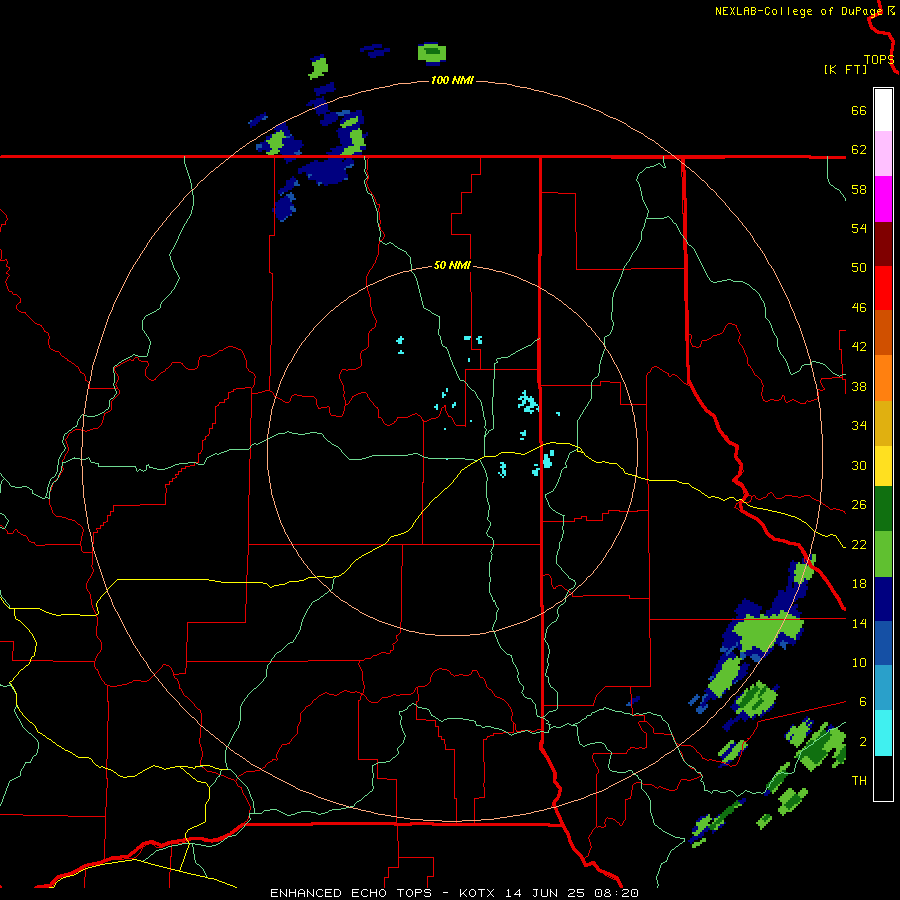Click the ENHANCED ECHO TOPS KOTX caption

pyautogui.click(x=454, y=893)
